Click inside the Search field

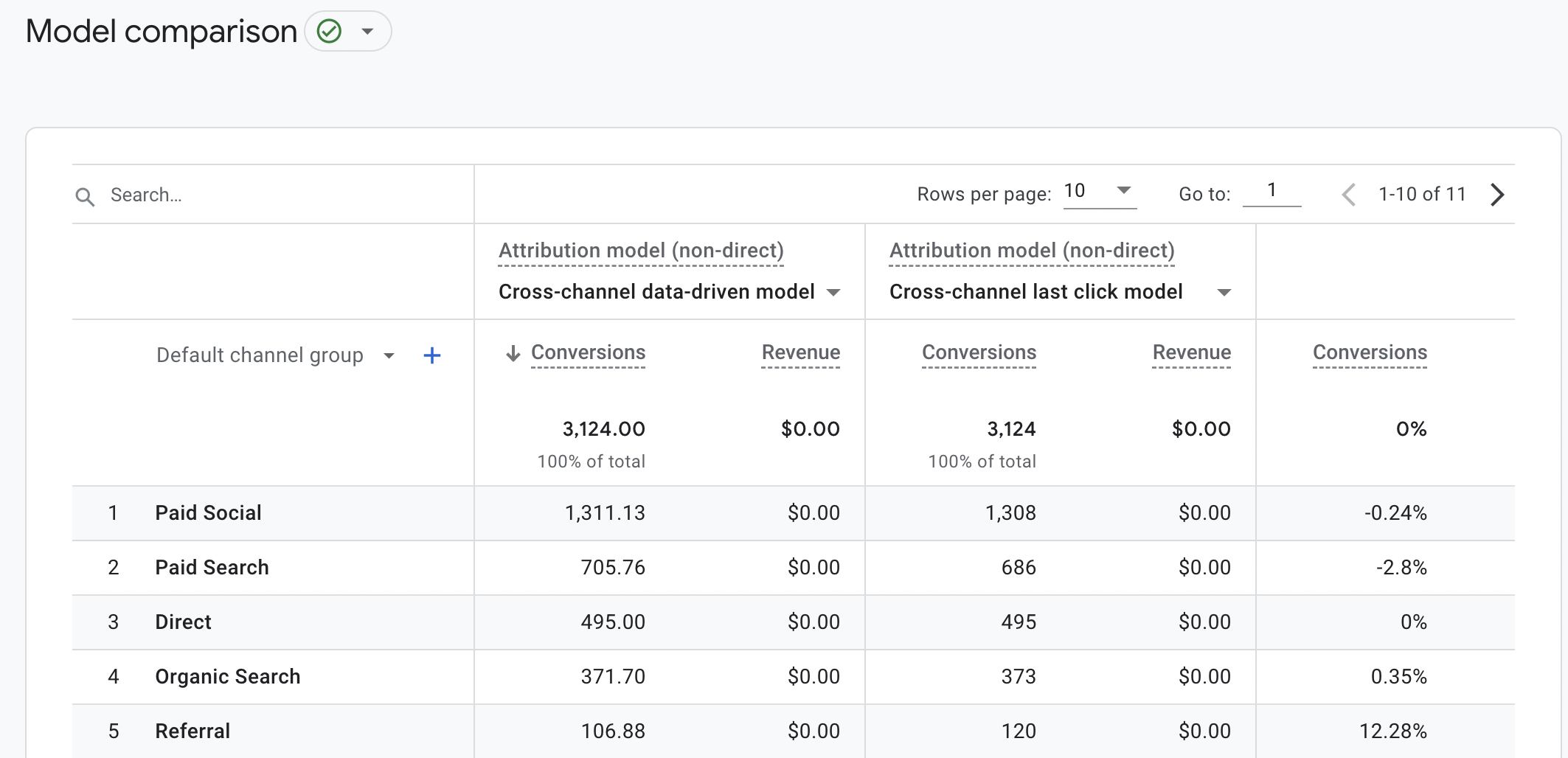[x=184, y=195]
